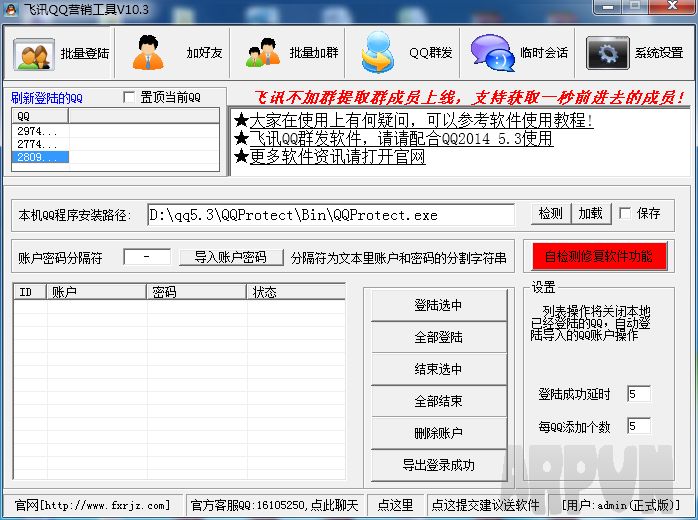This screenshot has height=520, width=698.
Task: Click the 全部登陆 button
Action: coord(439,337)
